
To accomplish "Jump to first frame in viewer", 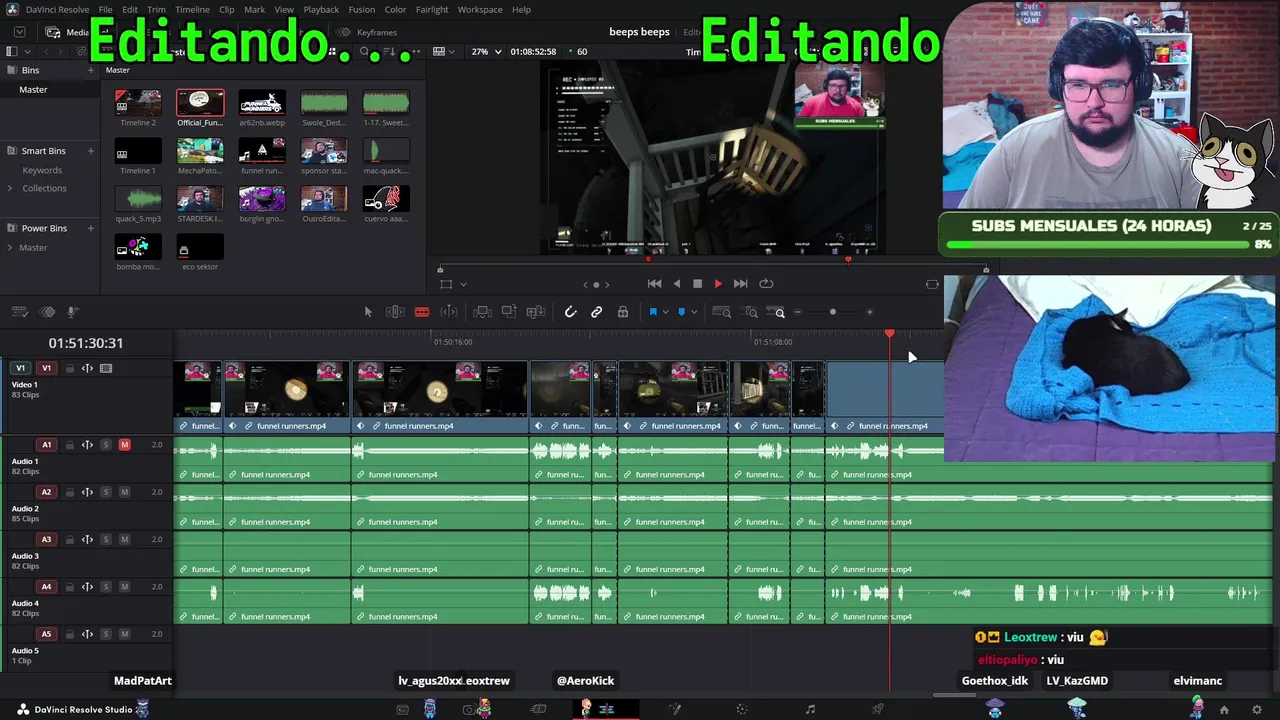I will click(654, 284).
